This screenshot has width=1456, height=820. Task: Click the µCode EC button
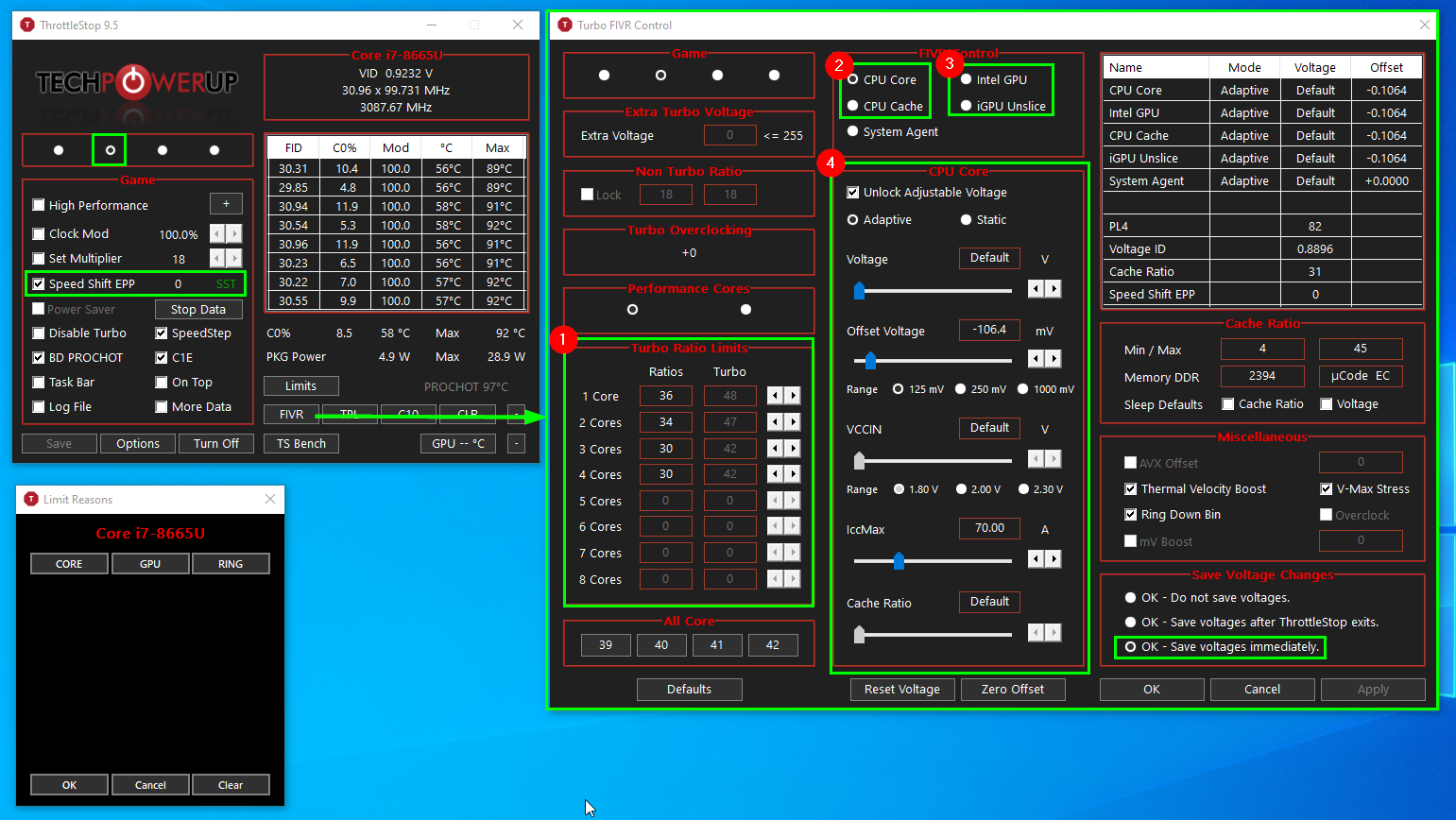1360,376
